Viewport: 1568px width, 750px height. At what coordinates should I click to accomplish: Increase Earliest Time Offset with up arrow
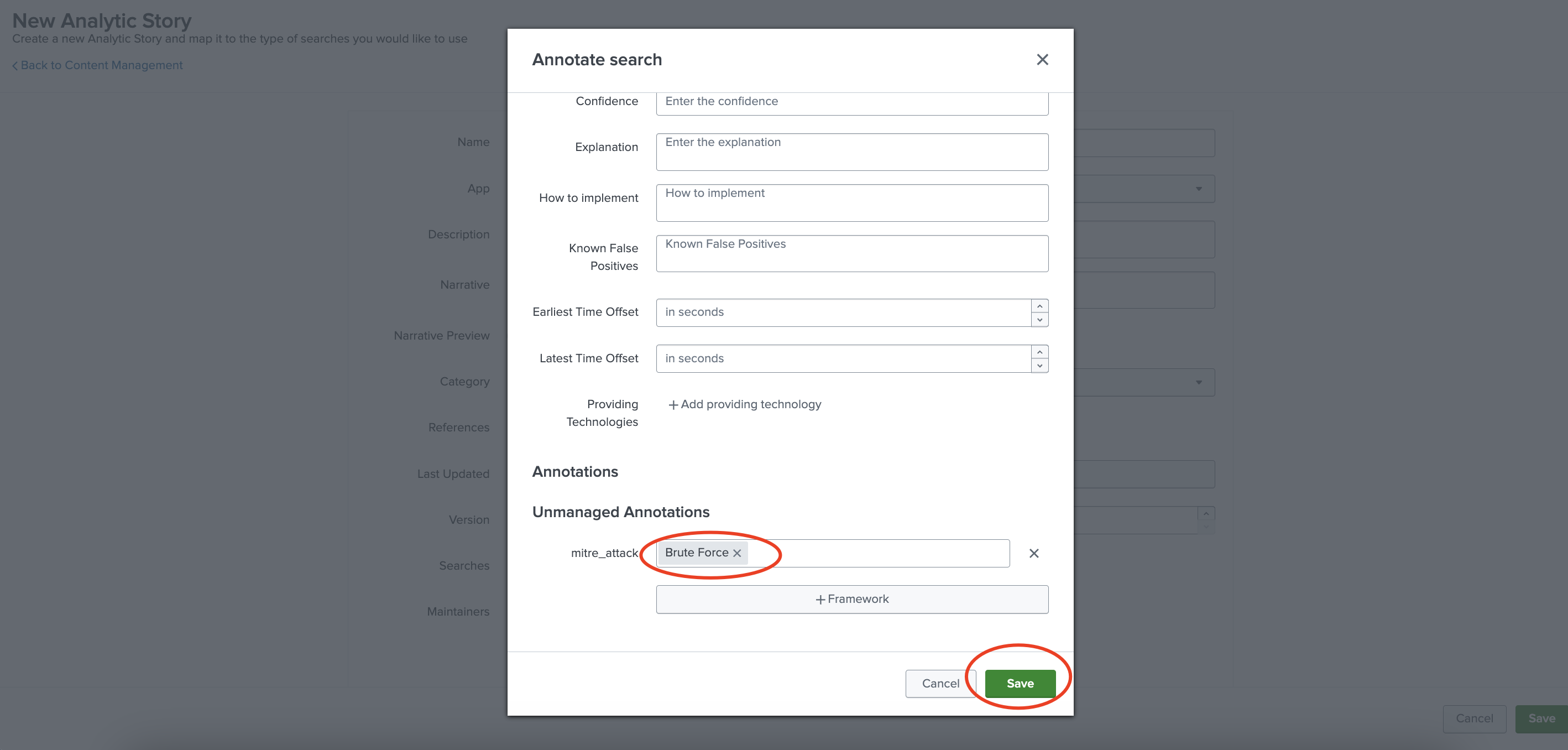click(1039, 306)
